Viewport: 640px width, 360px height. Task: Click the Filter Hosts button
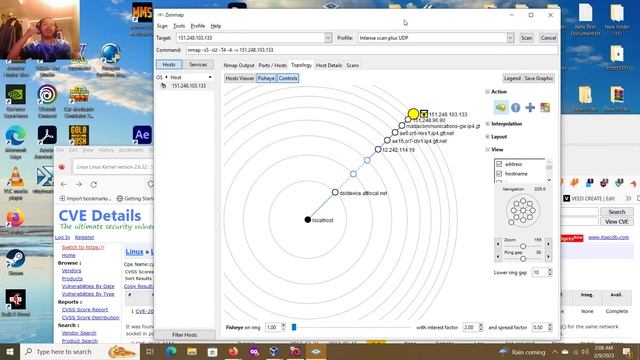[184, 335]
